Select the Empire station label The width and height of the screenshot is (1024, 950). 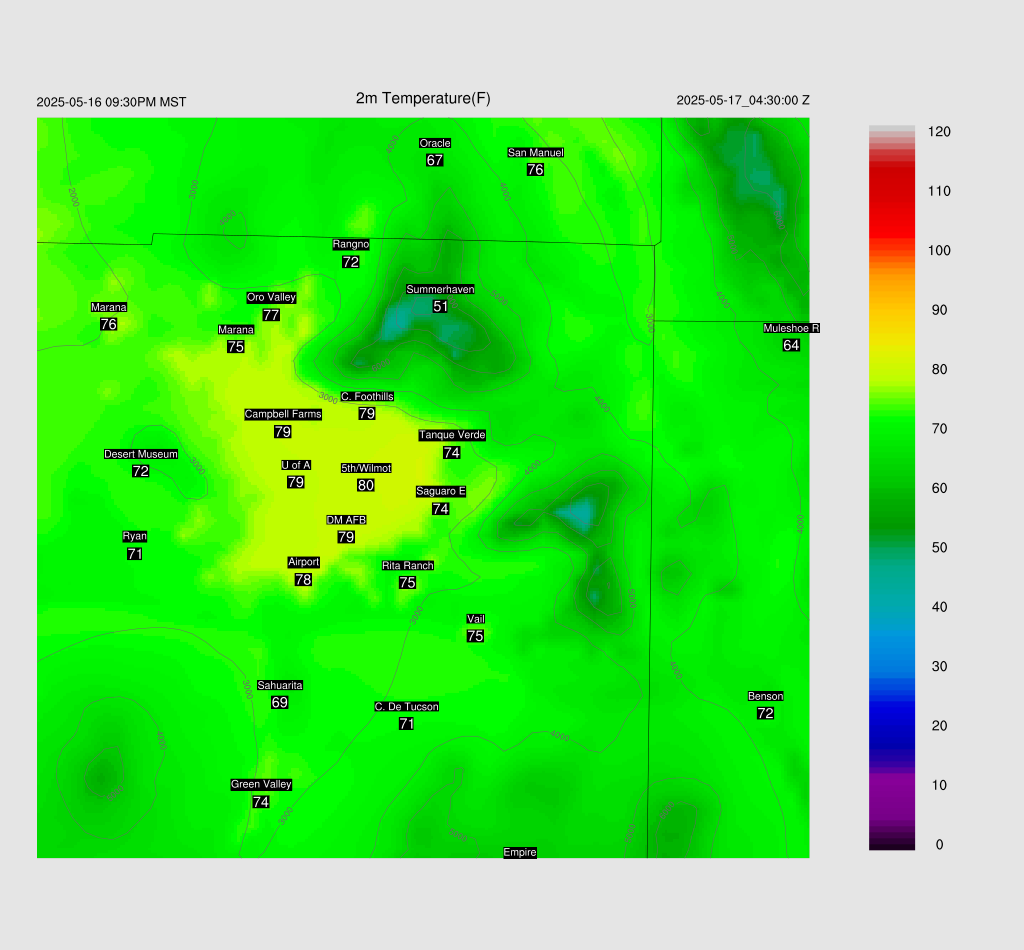point(520,852)
